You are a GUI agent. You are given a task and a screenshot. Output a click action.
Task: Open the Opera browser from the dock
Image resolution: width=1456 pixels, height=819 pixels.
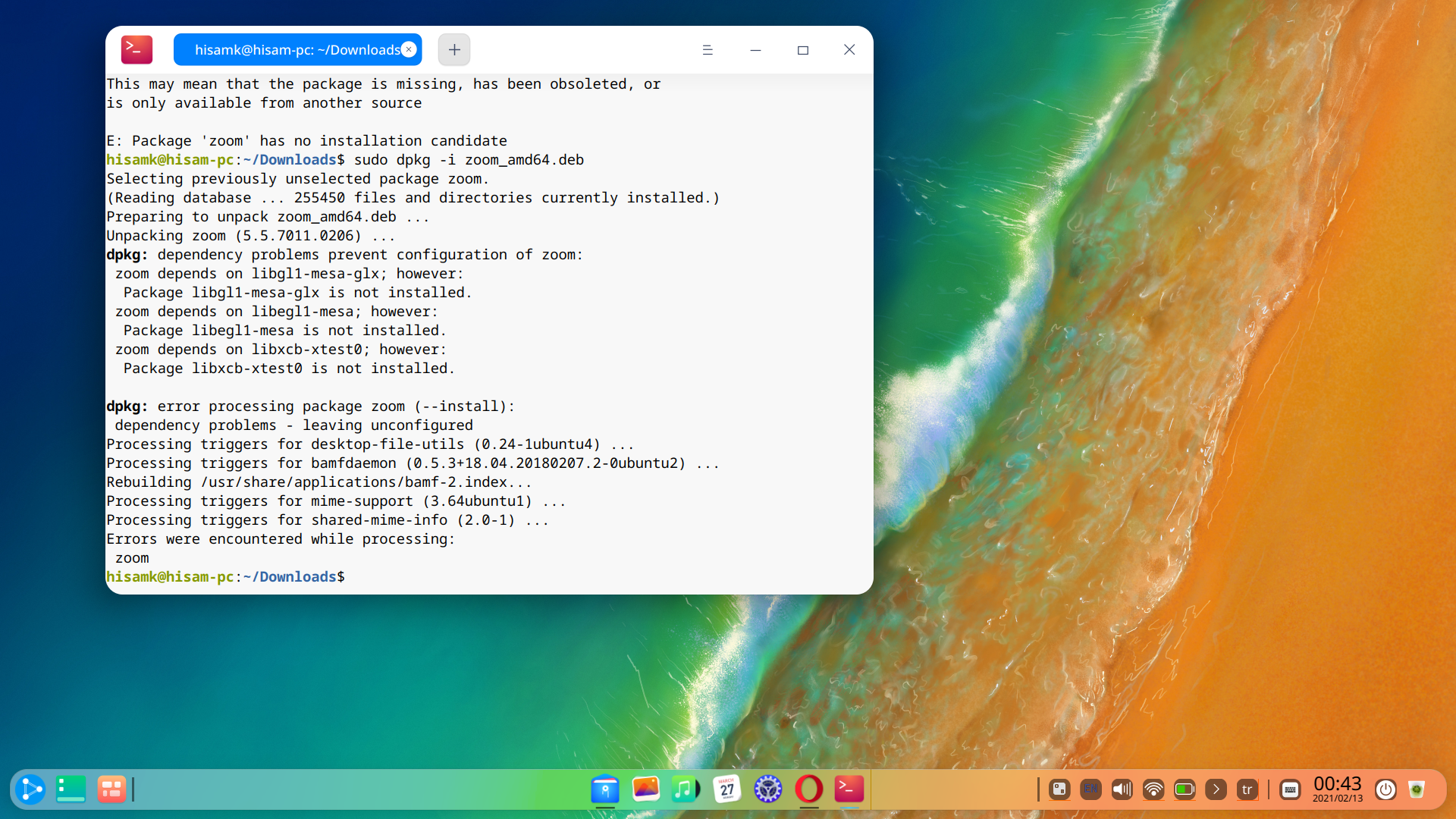(808, 789)
